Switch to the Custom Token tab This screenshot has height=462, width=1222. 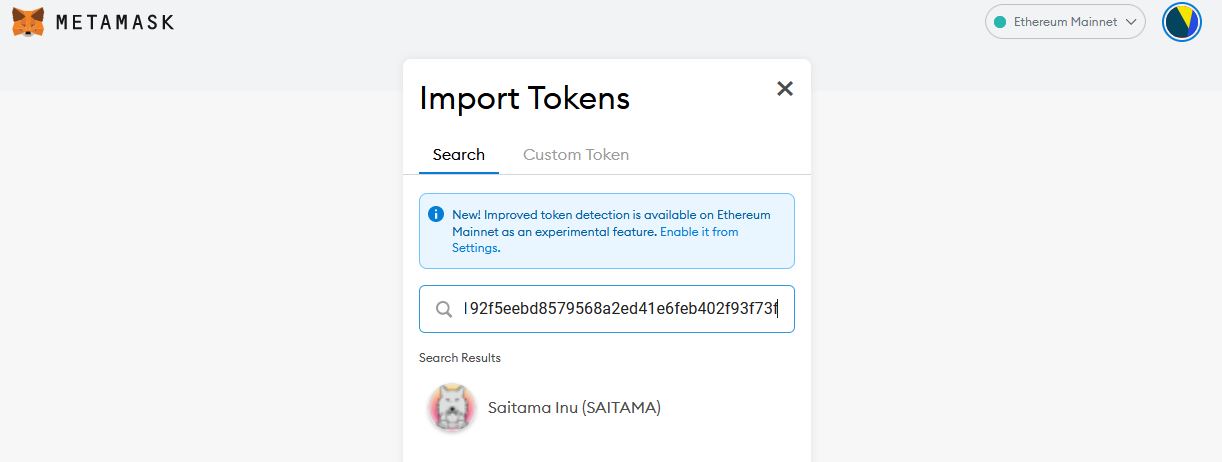point(576,155)
